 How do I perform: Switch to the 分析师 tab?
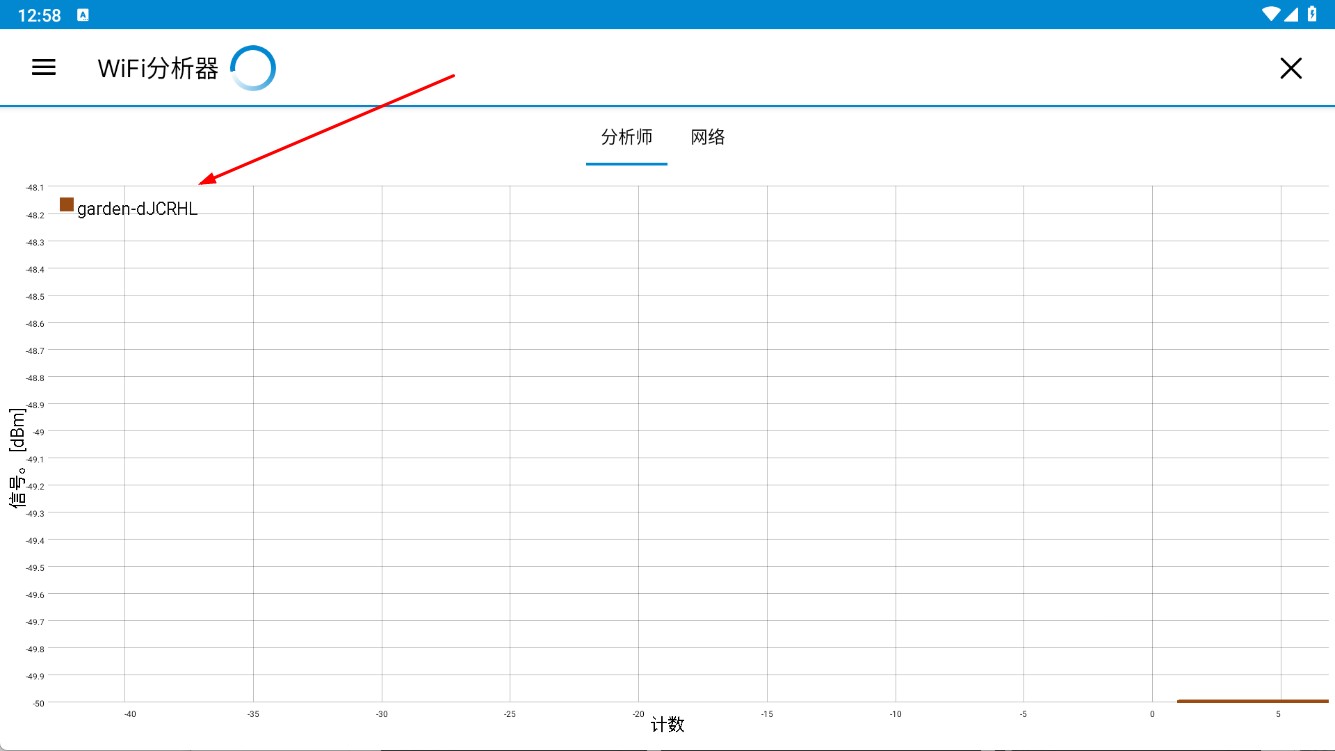[626, 137]
